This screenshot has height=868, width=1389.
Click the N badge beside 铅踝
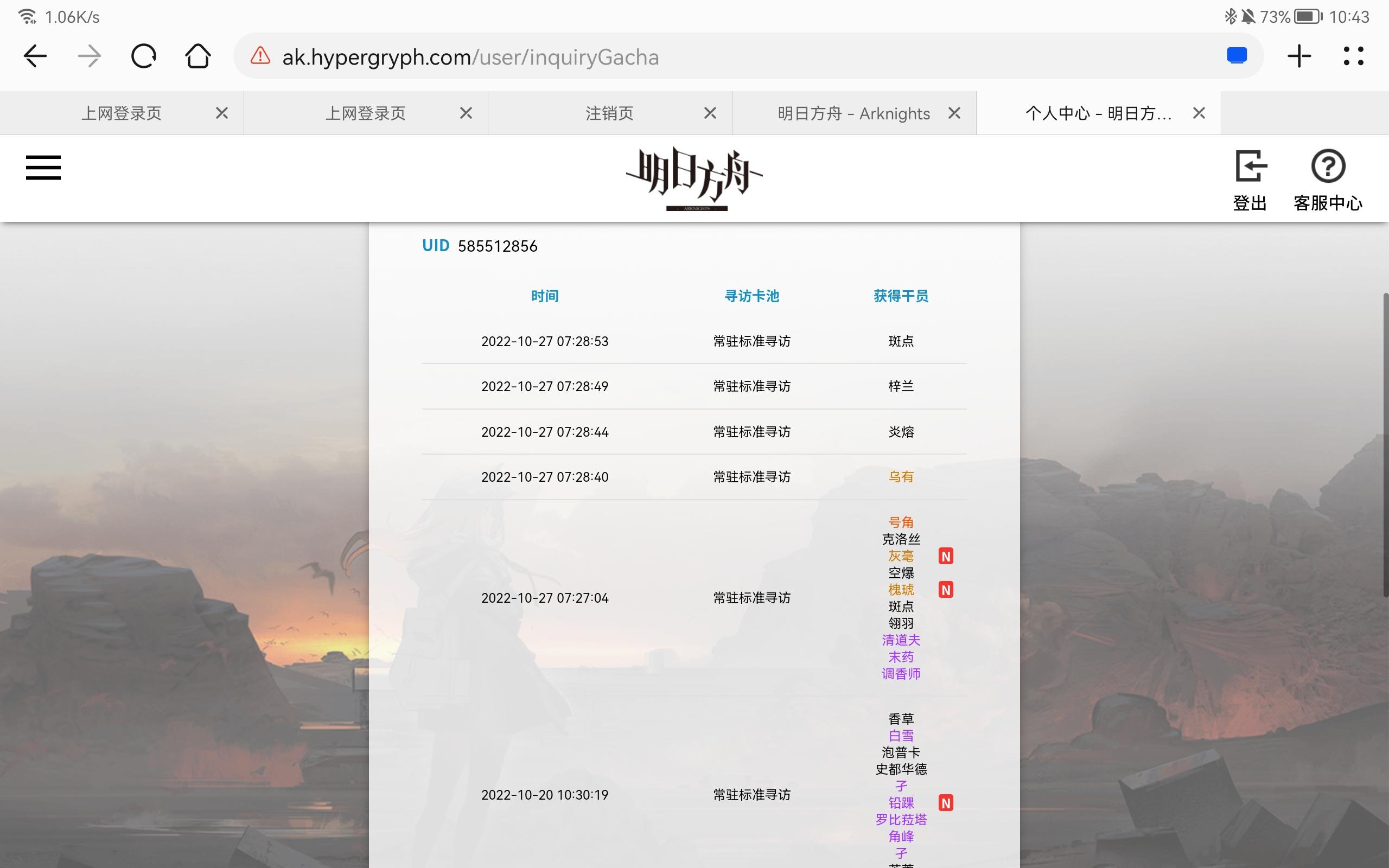point(946,802)
